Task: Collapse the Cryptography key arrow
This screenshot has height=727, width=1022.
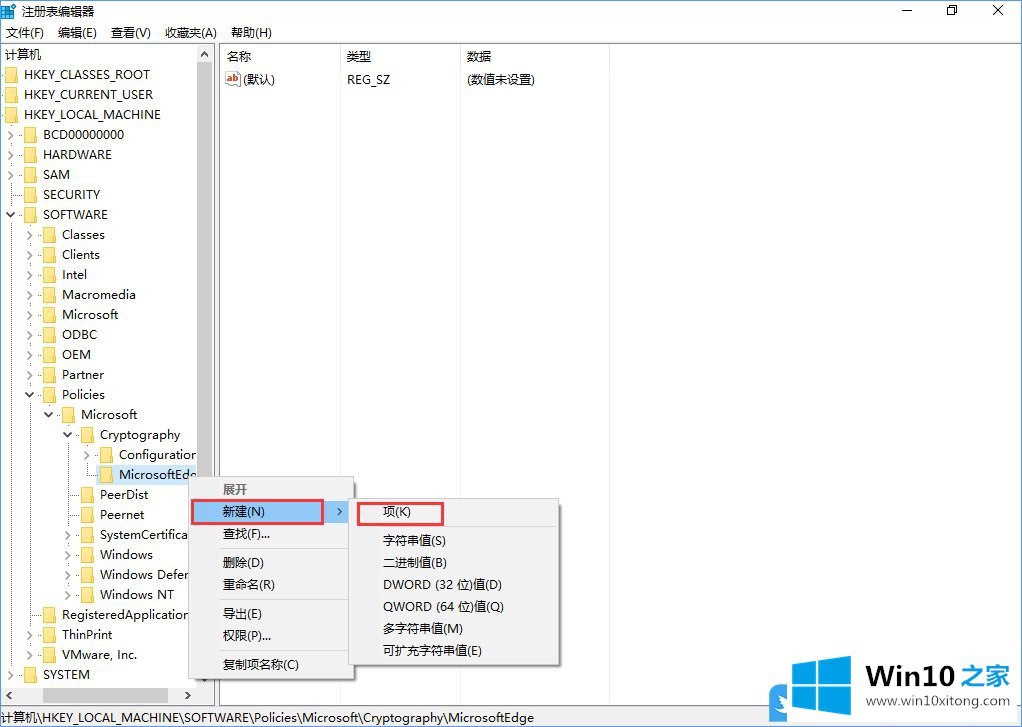Action: pos(67,434)
